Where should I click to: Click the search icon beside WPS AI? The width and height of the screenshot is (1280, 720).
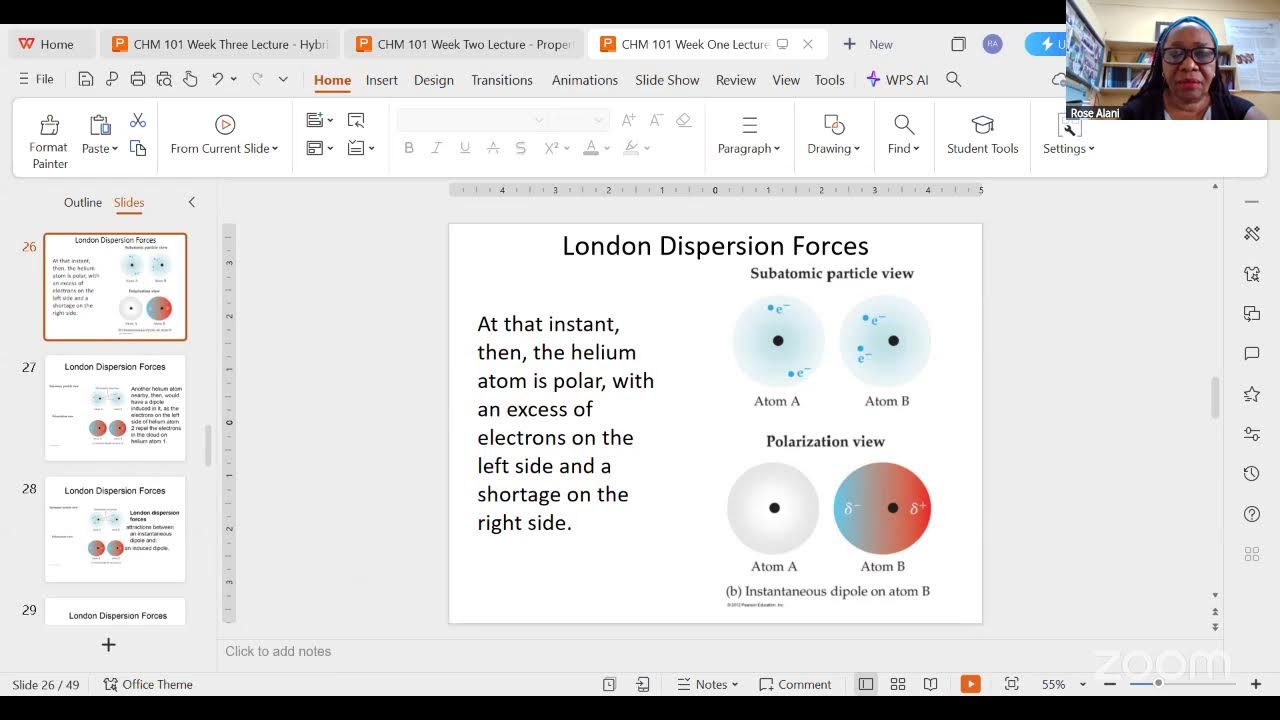(x=954, y=79)
